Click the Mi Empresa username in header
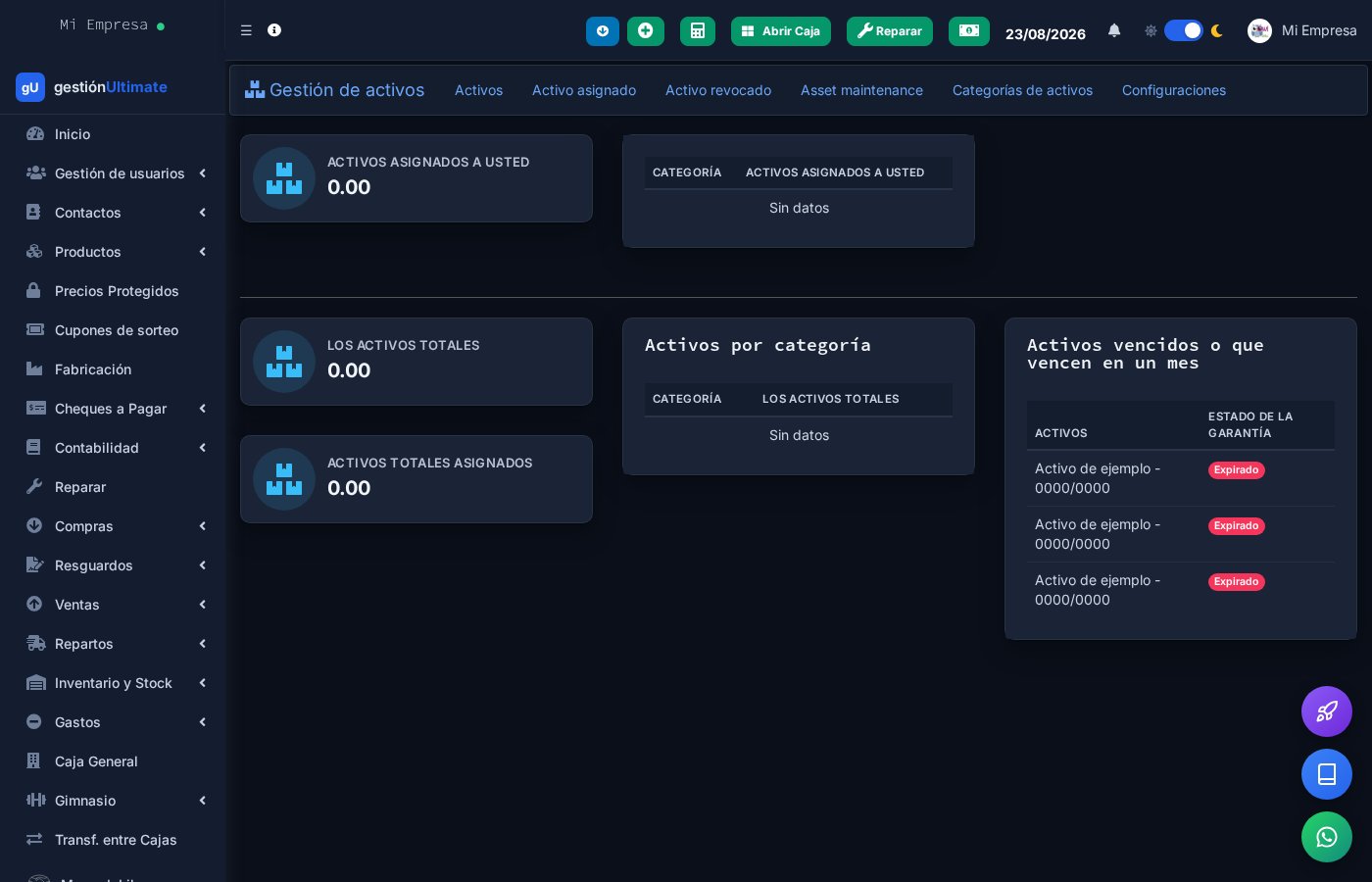This screenshot has height=882, width=1372. coord(1319,30)
